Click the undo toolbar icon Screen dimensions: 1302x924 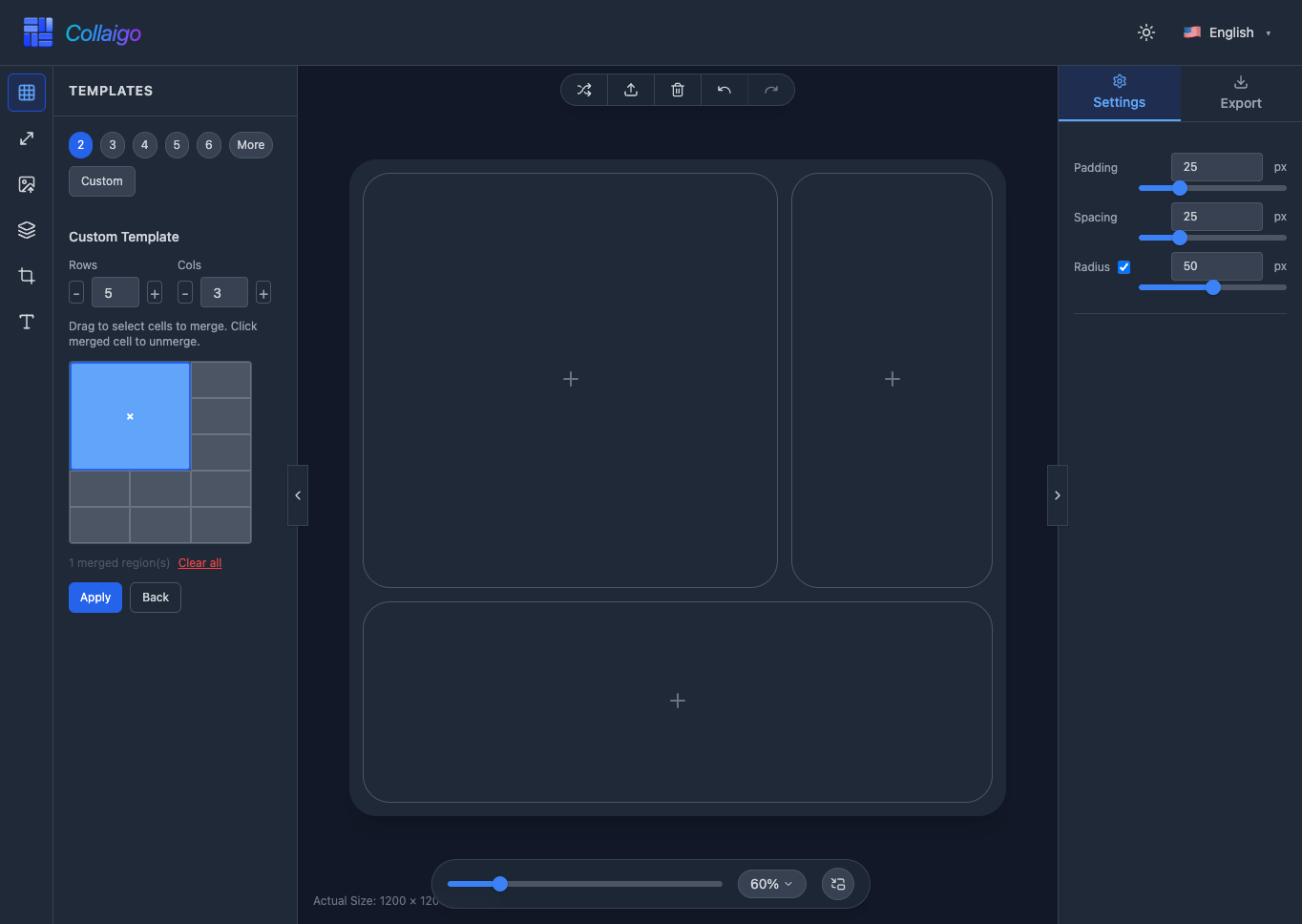(724, 90)
